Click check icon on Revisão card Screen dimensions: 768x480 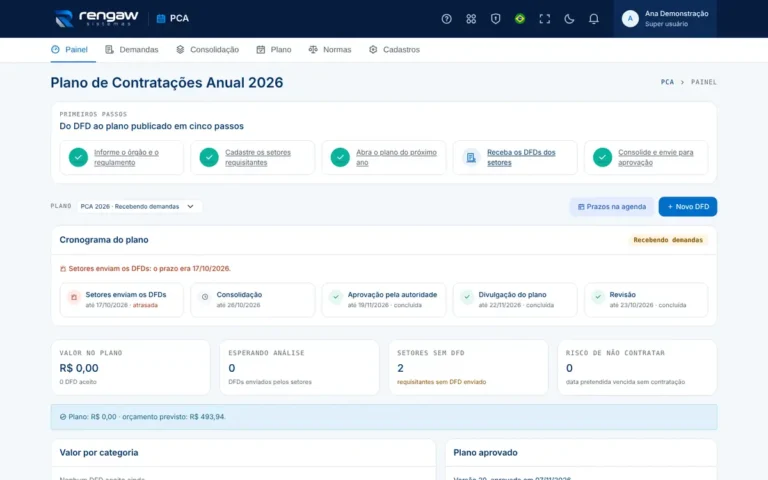point(598,297)
